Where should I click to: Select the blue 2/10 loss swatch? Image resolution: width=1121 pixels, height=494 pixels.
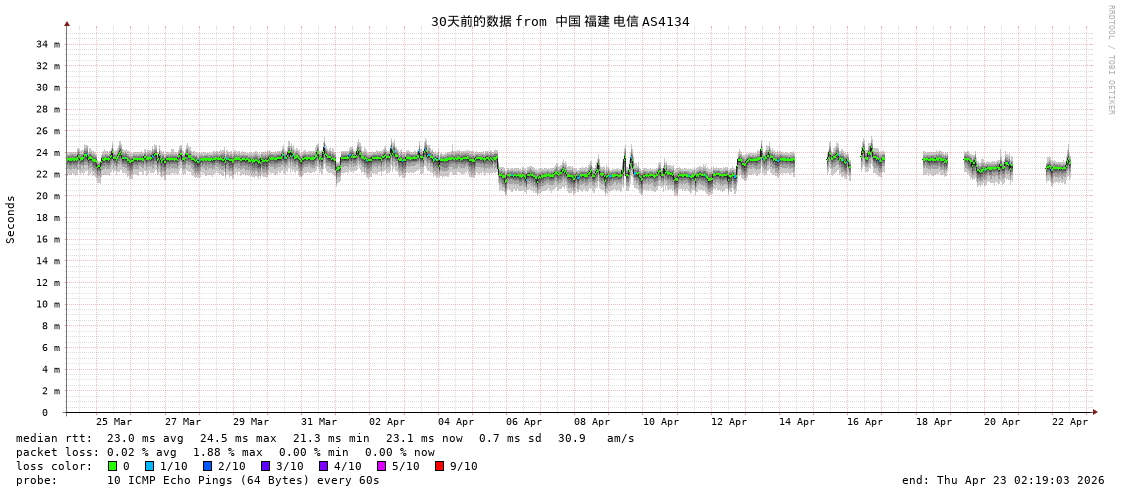click(207, 466)
